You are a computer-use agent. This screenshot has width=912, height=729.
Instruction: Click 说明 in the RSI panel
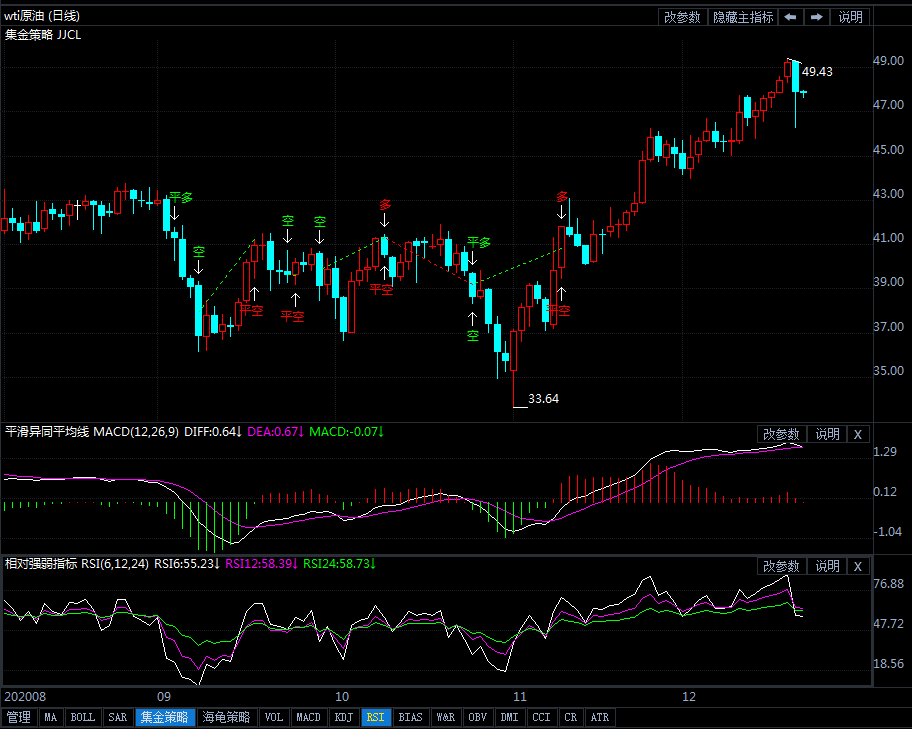(x=827, y=566)
